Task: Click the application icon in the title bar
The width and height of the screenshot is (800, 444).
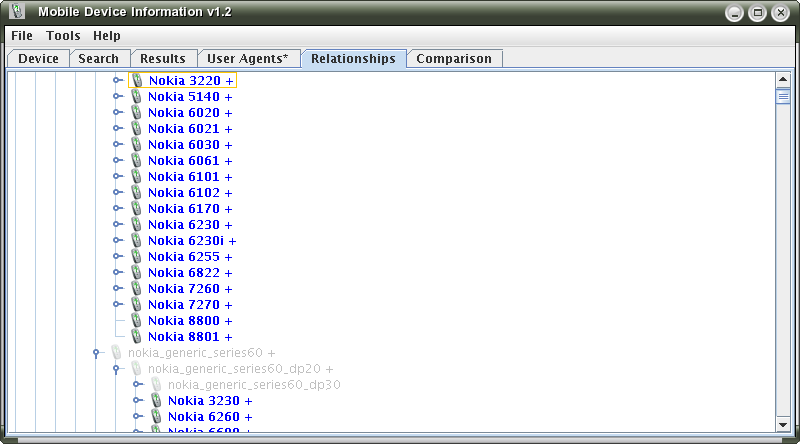Action: [17, 12]
